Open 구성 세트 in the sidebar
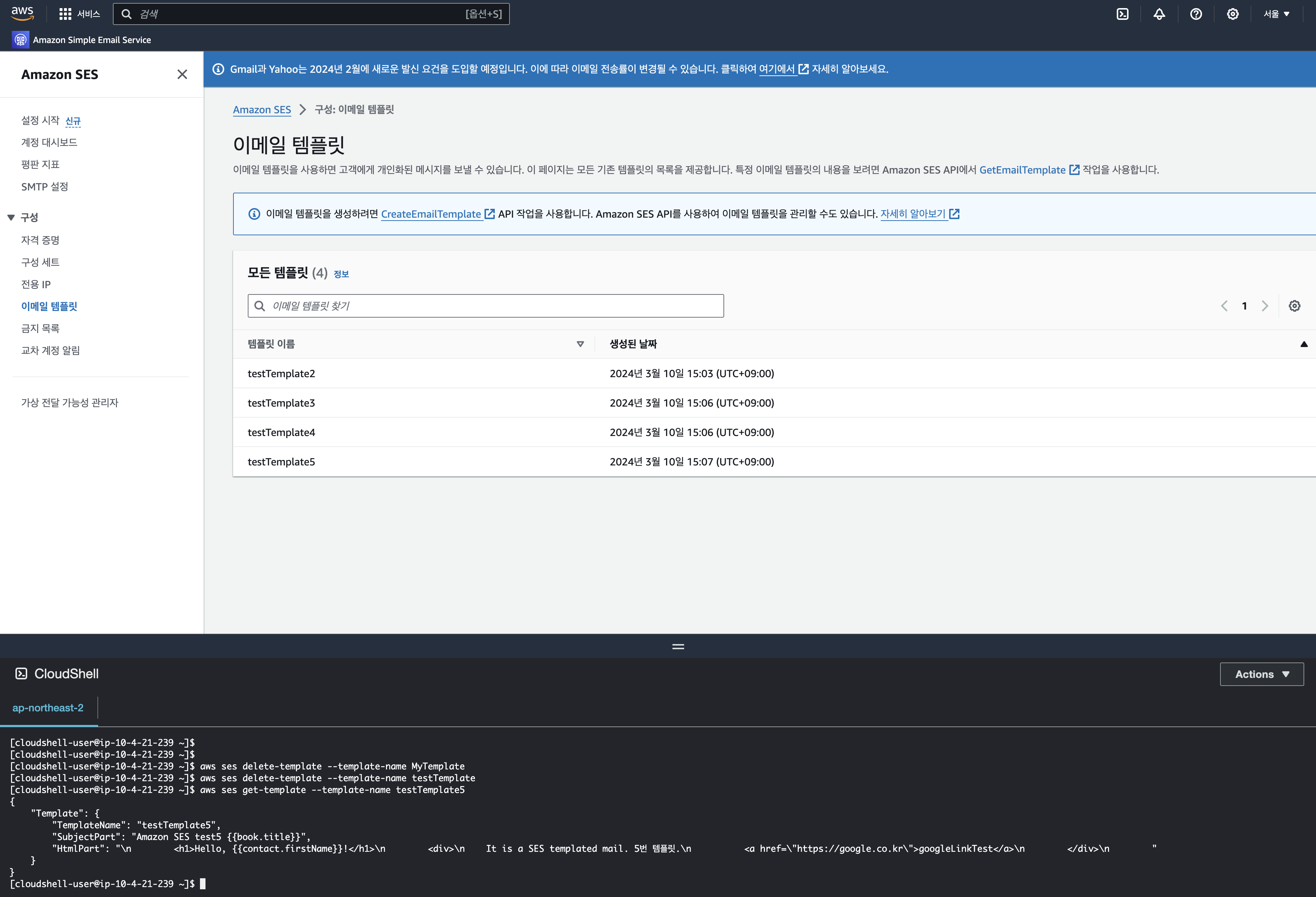Viewport: 1316px width, 897px height. click(40, 262)
